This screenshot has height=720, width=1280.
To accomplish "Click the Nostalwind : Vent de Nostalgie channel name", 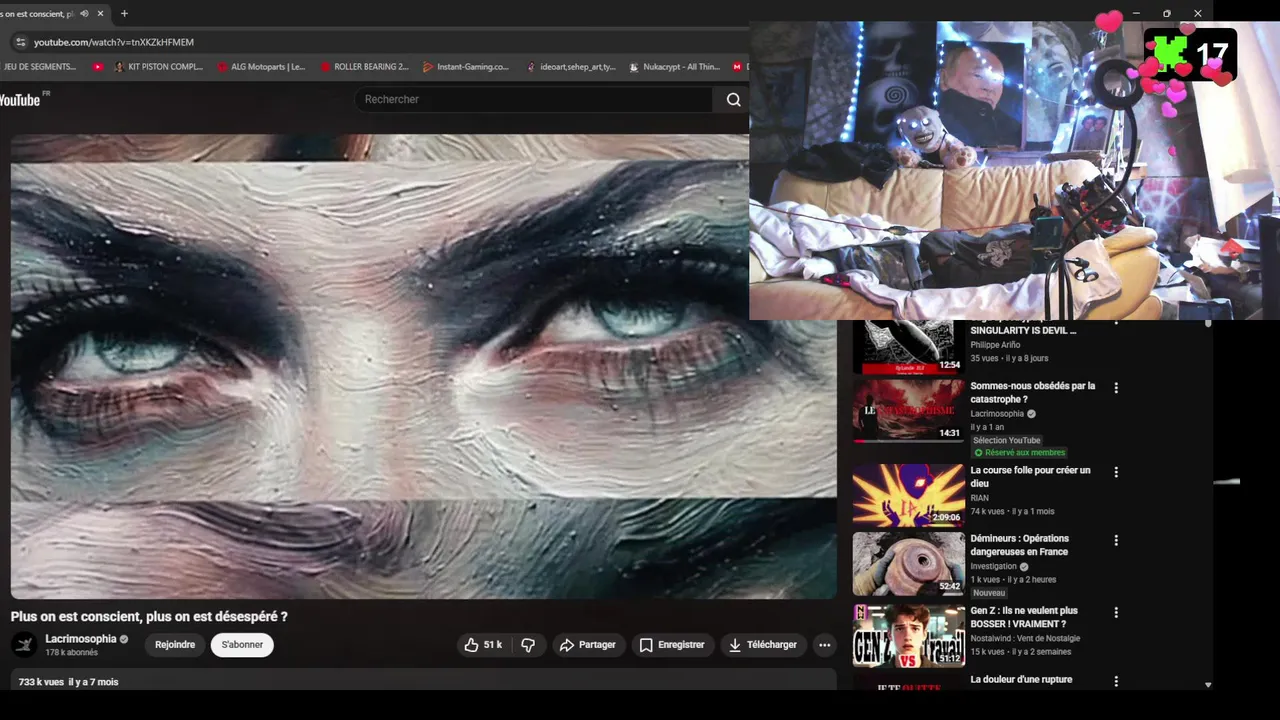I will pyautogui.click(x=1025, y=638).
